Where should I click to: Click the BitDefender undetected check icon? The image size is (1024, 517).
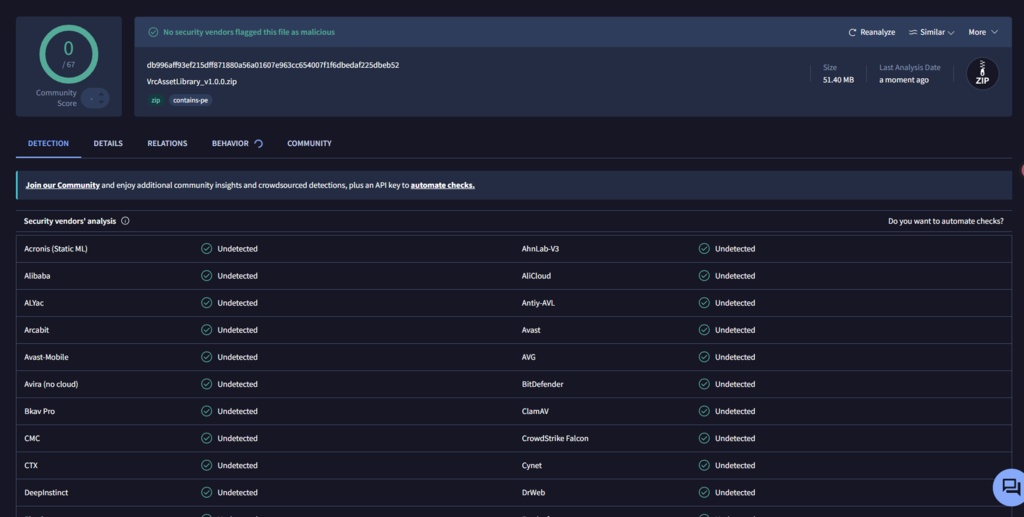704,384
